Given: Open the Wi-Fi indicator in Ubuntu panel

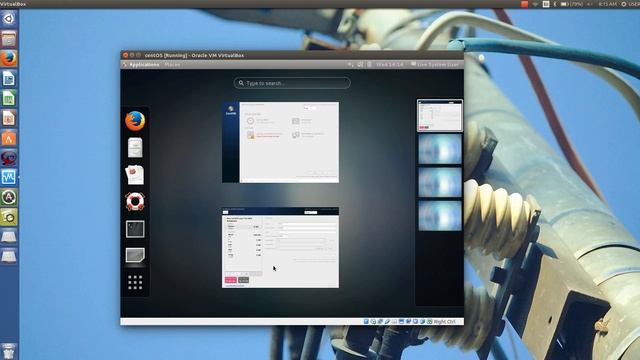Looking at the screenshot, I should click(x=535, y=4).
